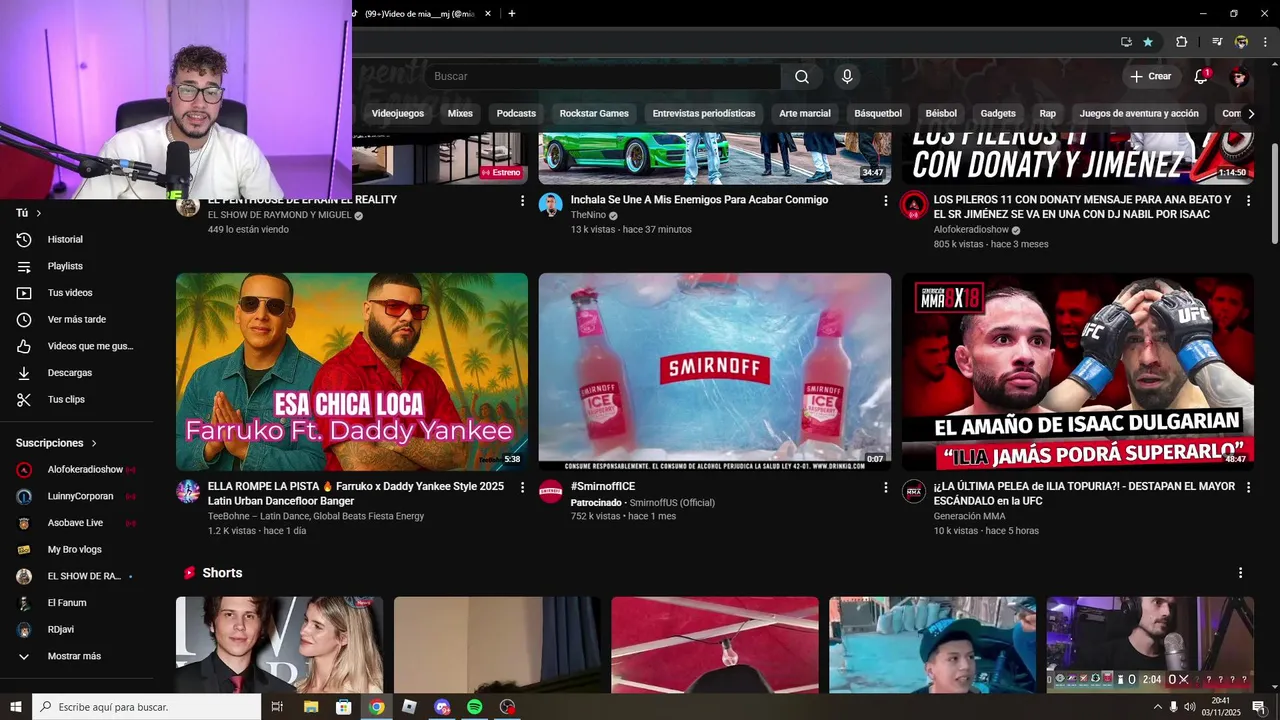Open Task View on taskbar
The image size is (1280, 720).
coord(277,707)
